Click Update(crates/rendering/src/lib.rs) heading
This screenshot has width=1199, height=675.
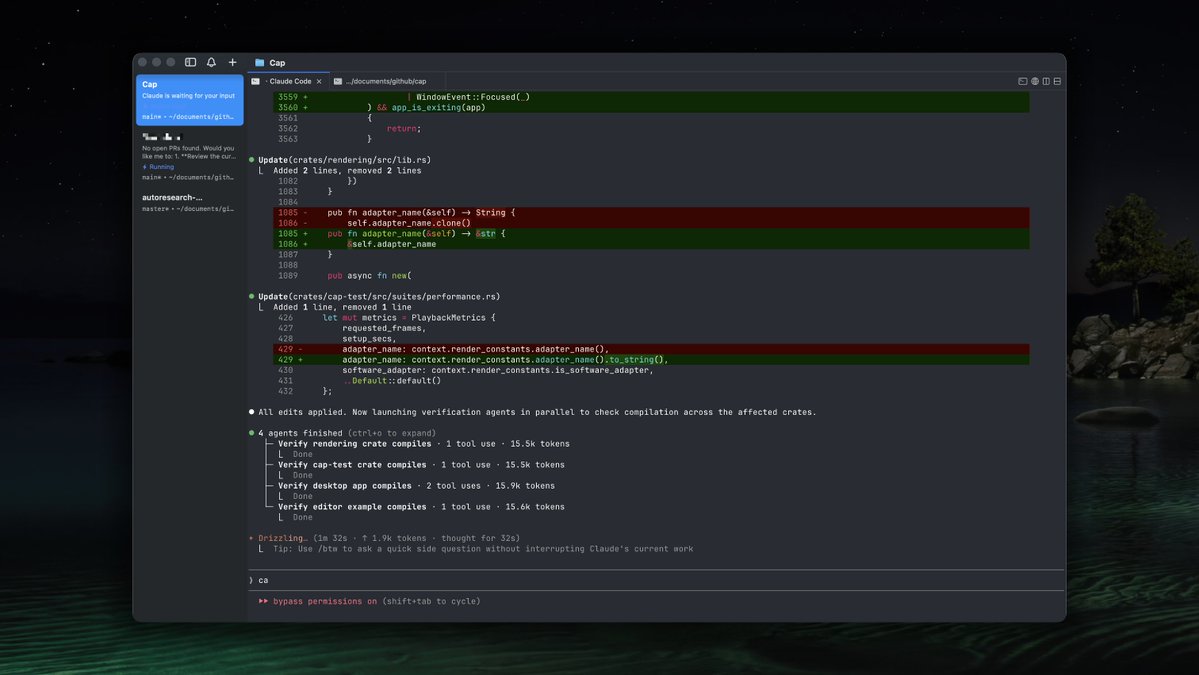pyautogui.click(x=344, y=160)
